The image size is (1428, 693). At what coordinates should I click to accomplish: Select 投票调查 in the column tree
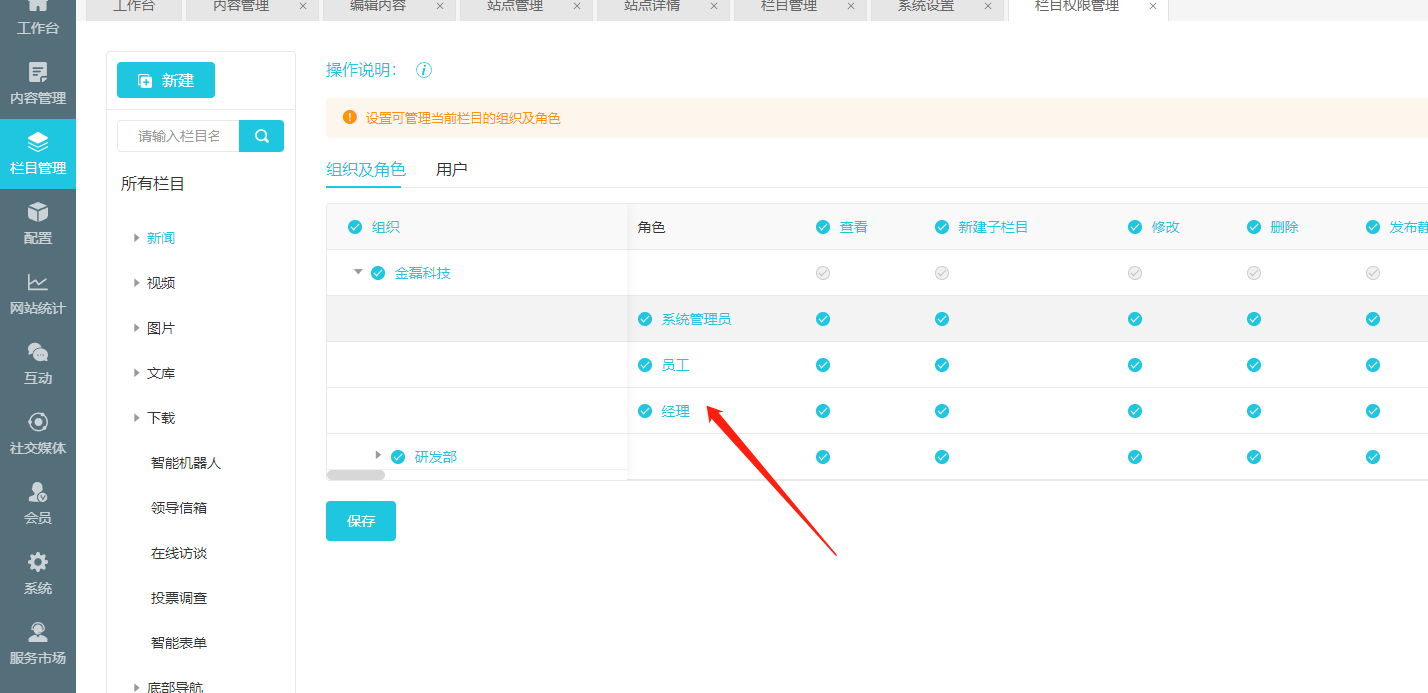[179, 598]
